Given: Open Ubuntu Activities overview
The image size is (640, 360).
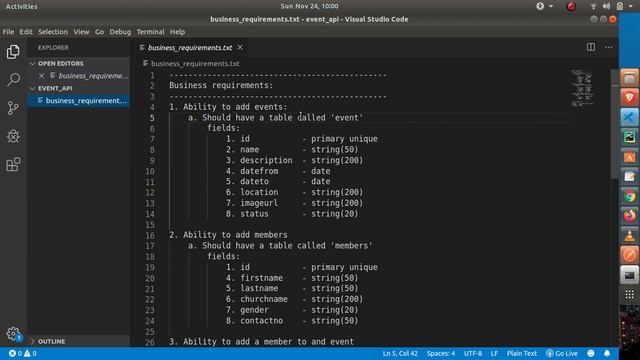Looking at the screenshot, I should coord(21,6).
